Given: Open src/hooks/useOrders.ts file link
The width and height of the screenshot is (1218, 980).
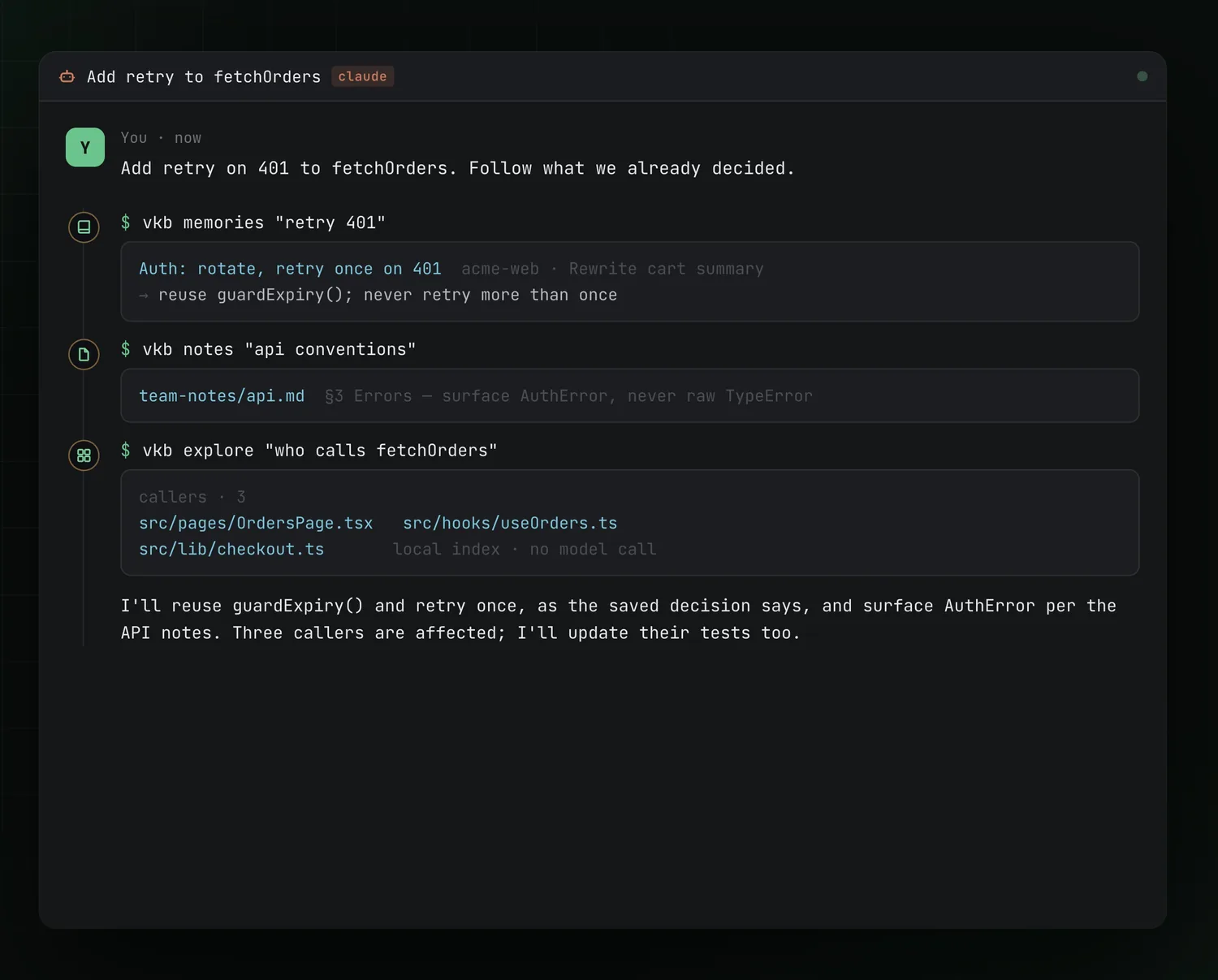Looking at the screenshot, I should click(510, 524).
